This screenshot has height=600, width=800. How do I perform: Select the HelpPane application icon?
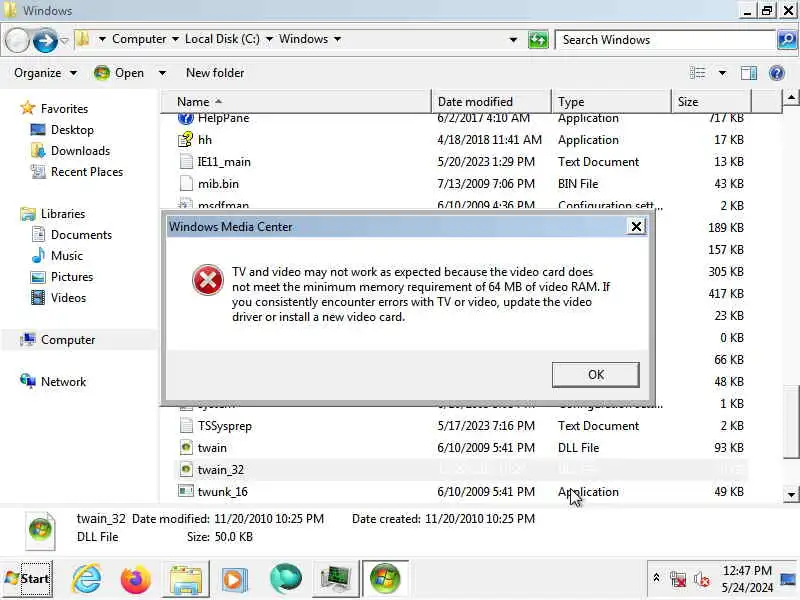click(186, 118)
